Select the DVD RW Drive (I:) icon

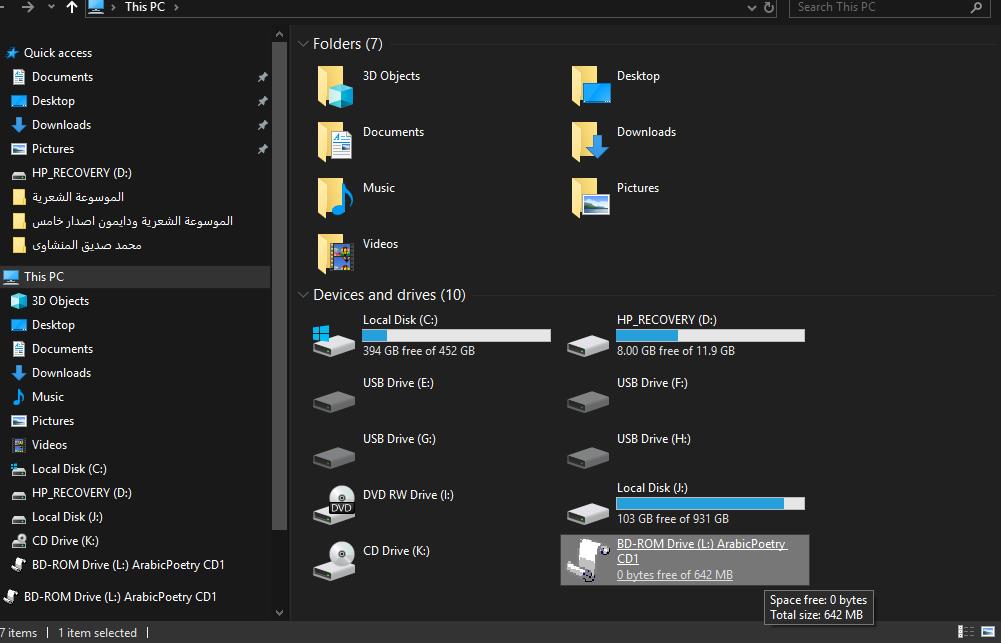(334, 504)
